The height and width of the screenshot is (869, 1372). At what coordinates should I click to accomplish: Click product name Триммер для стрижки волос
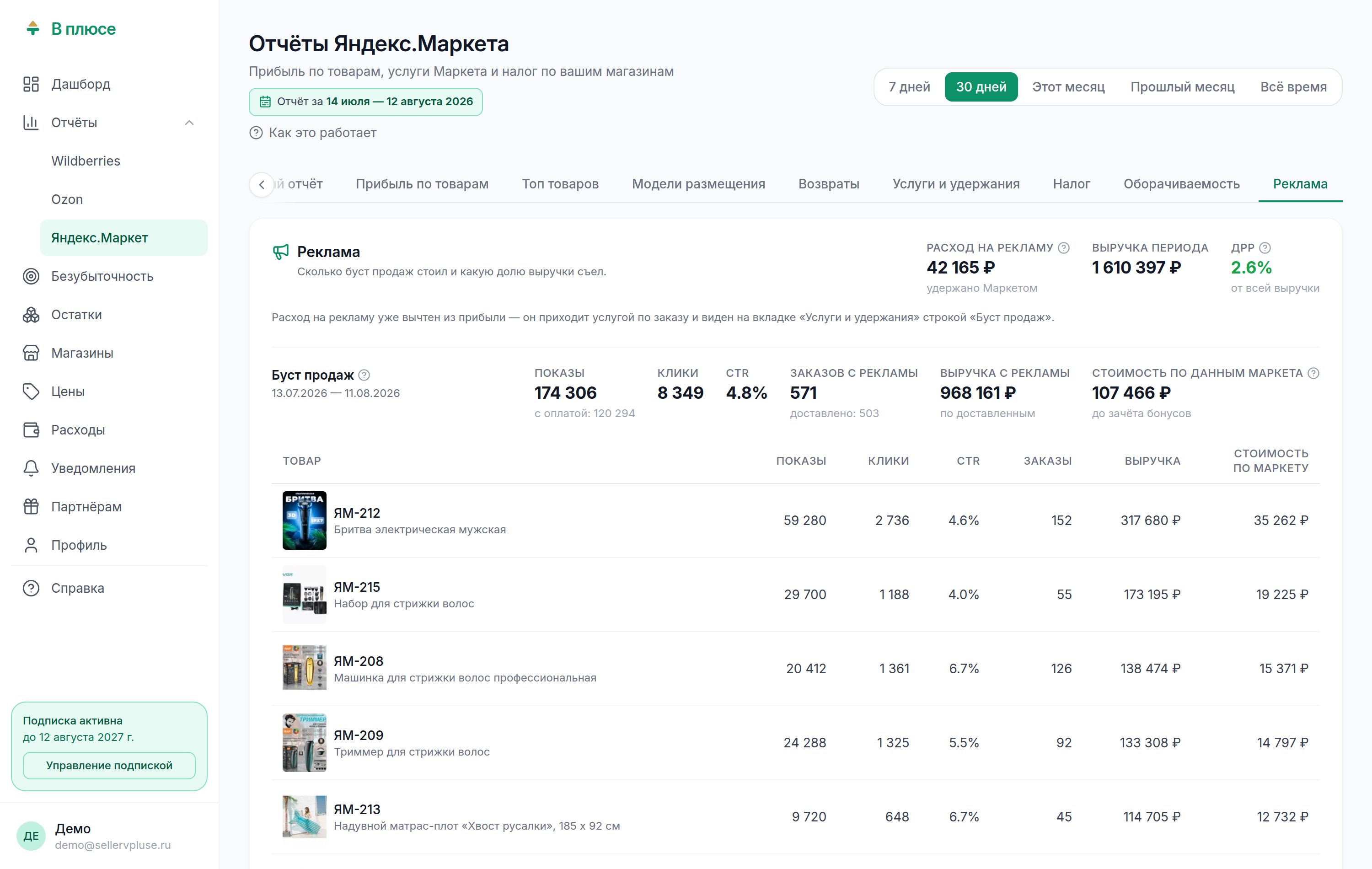point(412,752)
